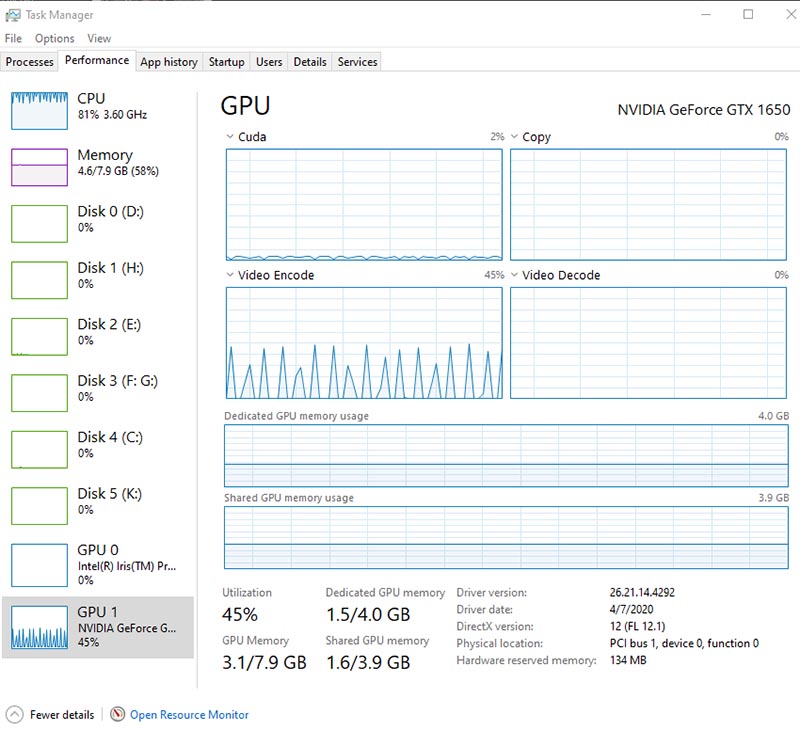
Task: Click the PCI bus 1 physical location value
Action: click(x=684, y=643)
